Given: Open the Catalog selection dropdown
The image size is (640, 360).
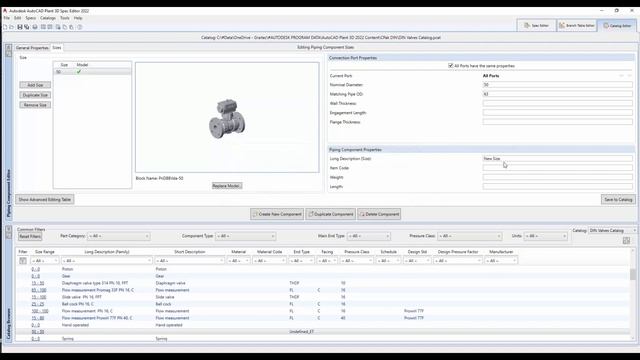Looking at the screenshot, I should point(612,231).
